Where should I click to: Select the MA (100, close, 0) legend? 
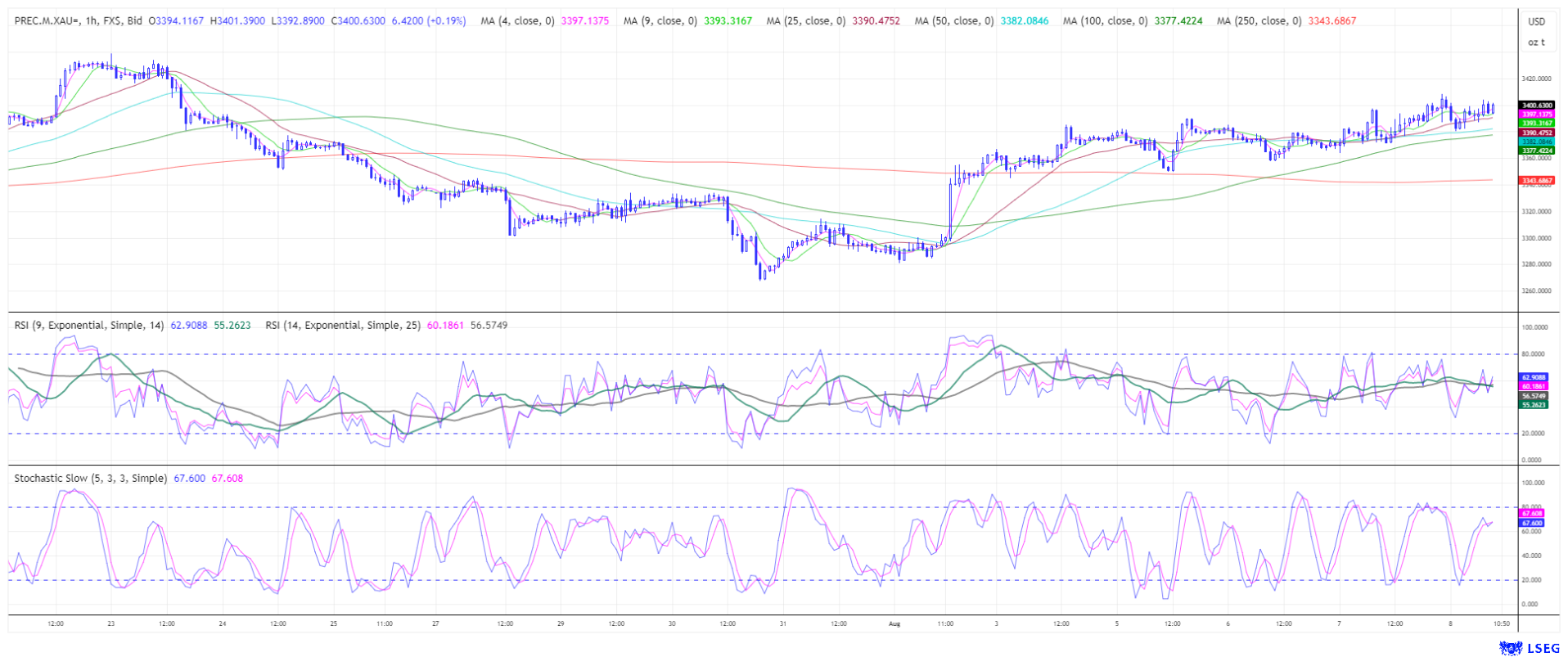[1105, 20]
